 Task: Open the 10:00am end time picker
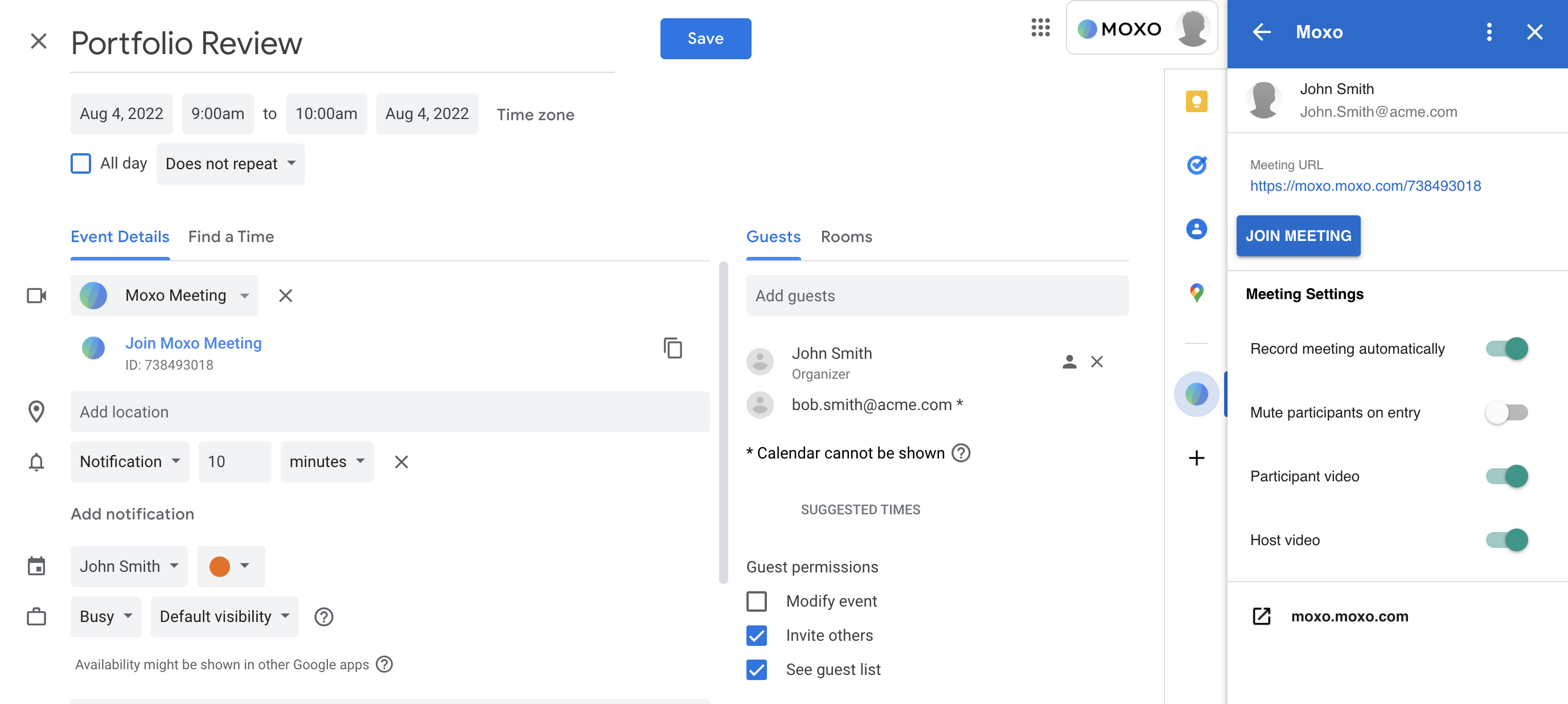tap(326, 114)
